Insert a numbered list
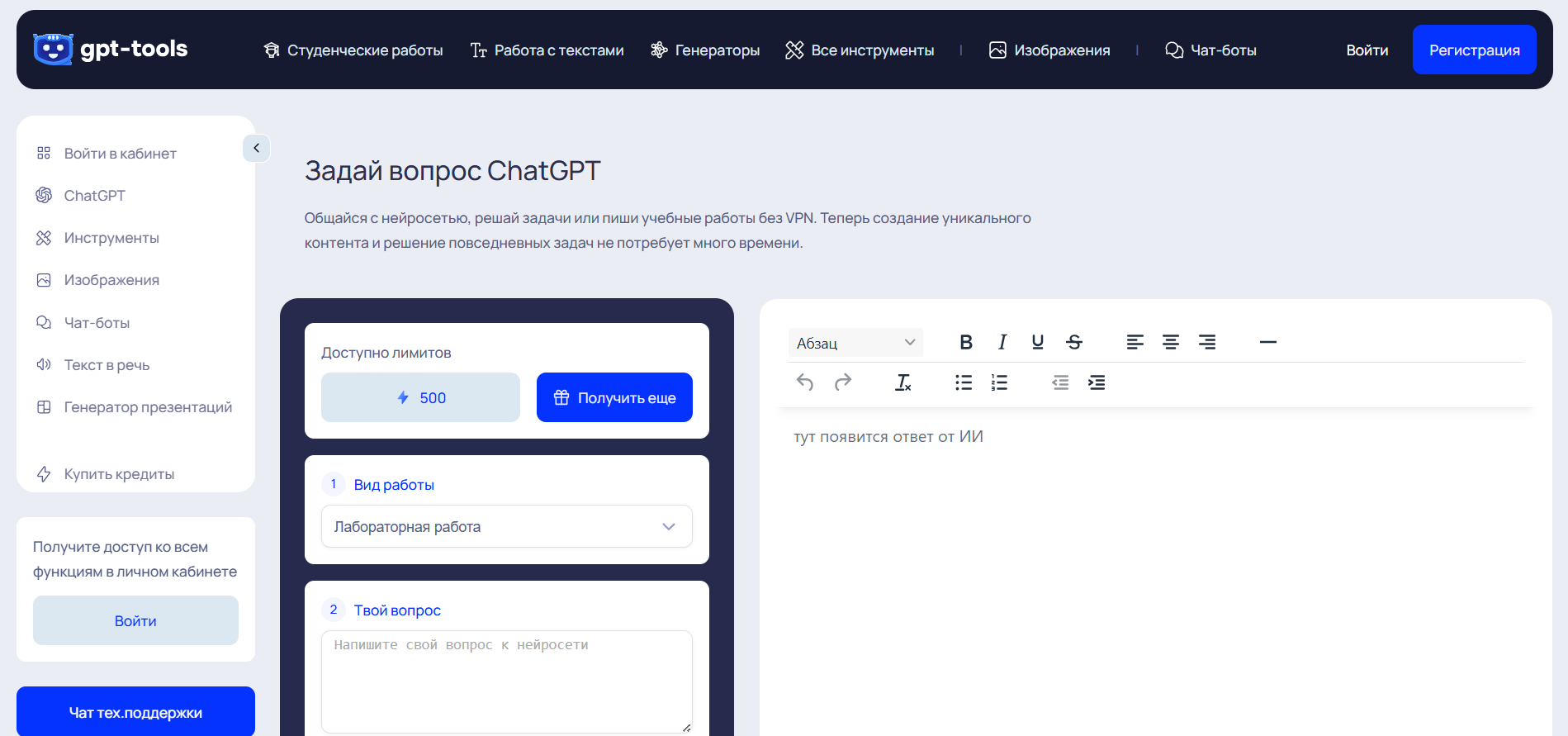This screenshot has height=736, width=1568. 999,382
